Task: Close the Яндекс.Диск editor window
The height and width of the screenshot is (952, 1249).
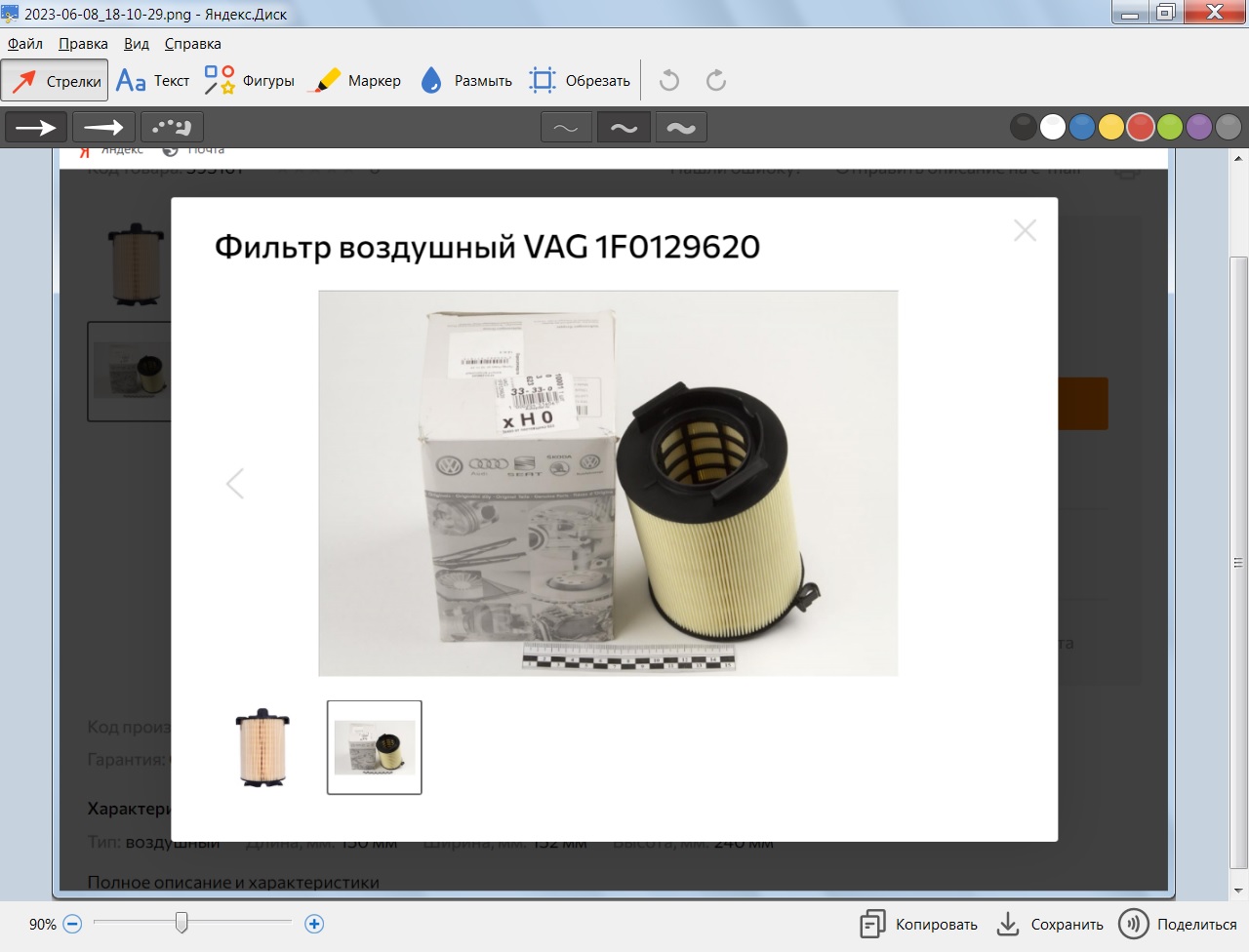Action: pyautogui.click(x=1215, y=13)
